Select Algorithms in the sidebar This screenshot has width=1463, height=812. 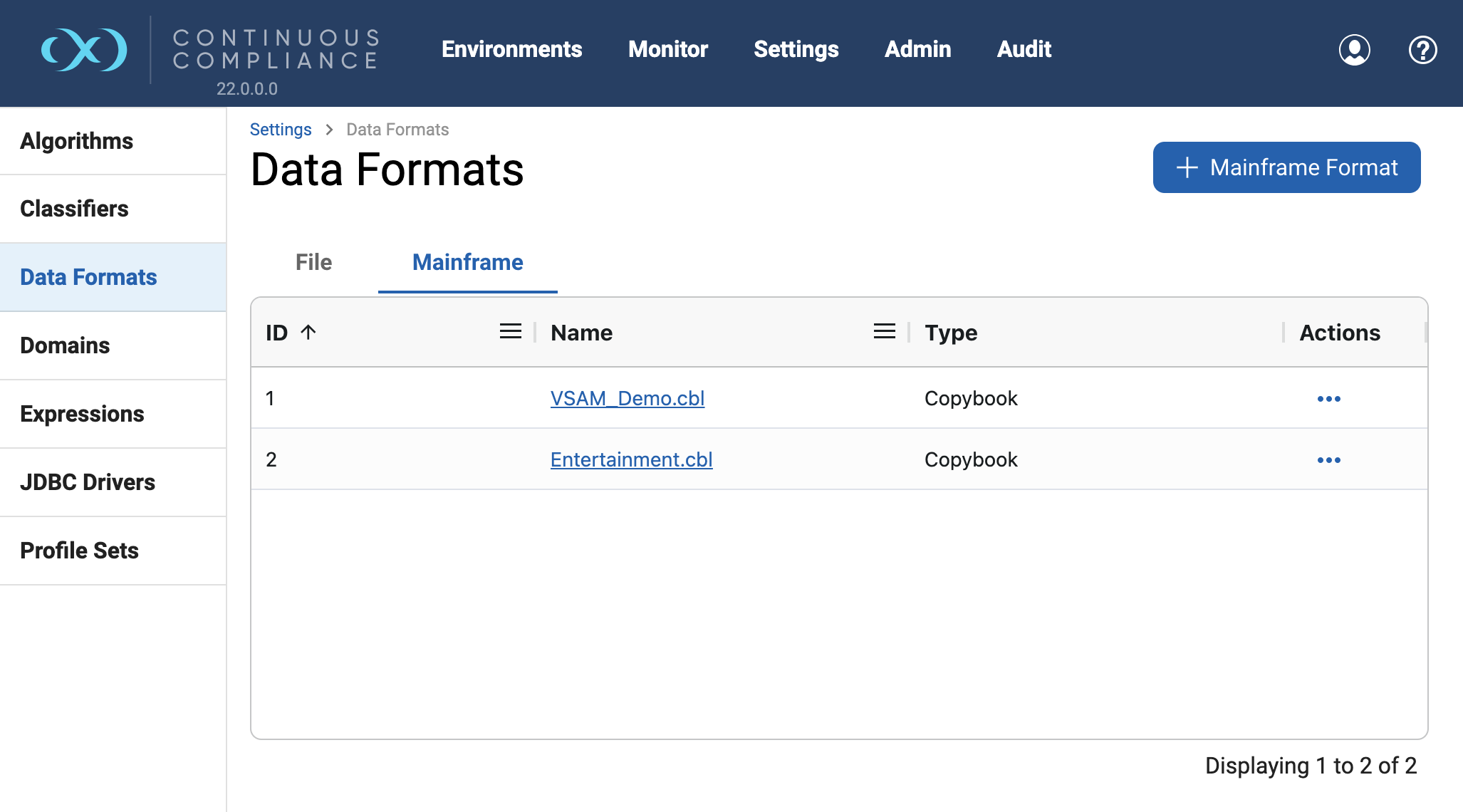(76, 141)
